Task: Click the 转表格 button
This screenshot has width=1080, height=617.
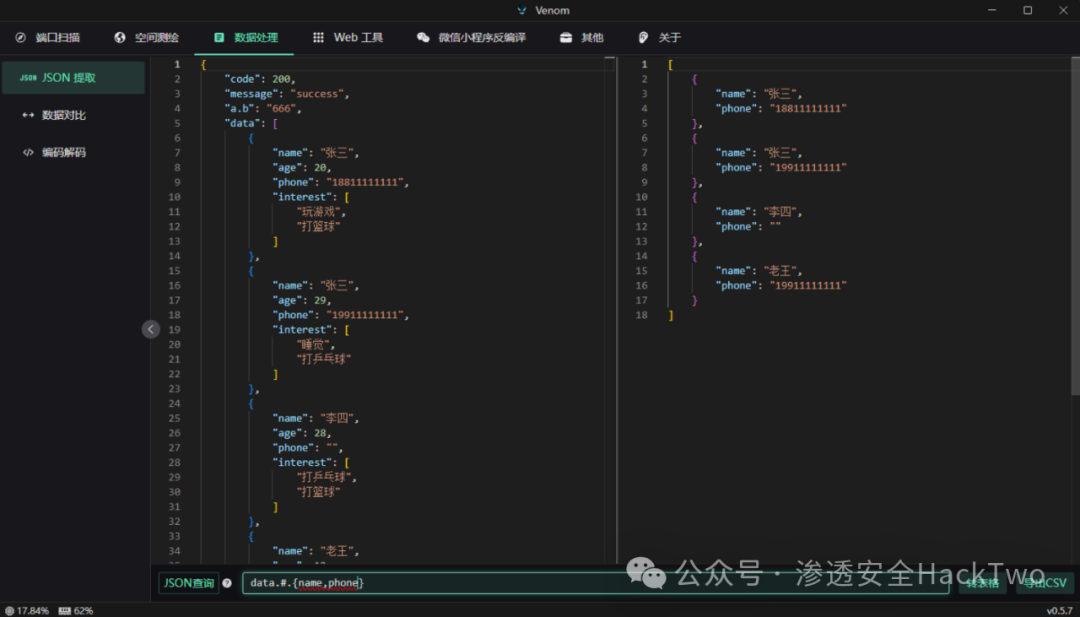Action: [x=982, y=583]
